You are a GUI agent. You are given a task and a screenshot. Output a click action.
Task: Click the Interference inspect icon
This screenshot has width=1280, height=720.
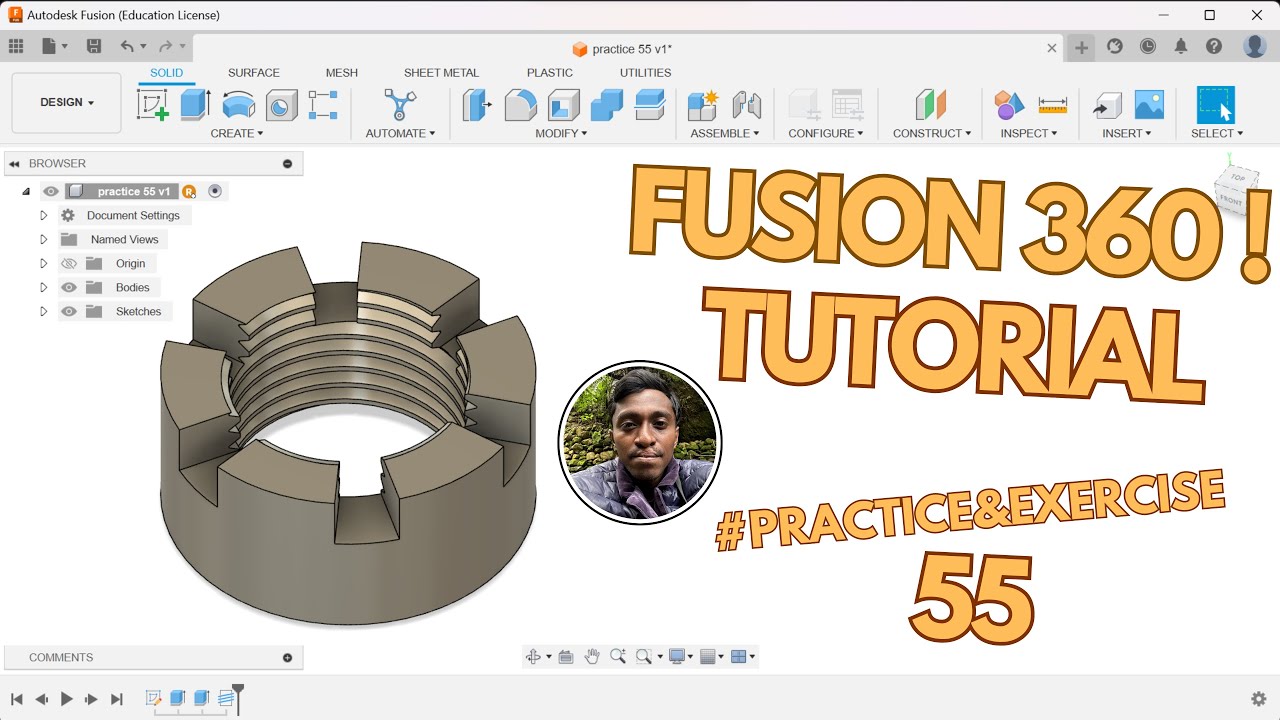(1009, 104)
